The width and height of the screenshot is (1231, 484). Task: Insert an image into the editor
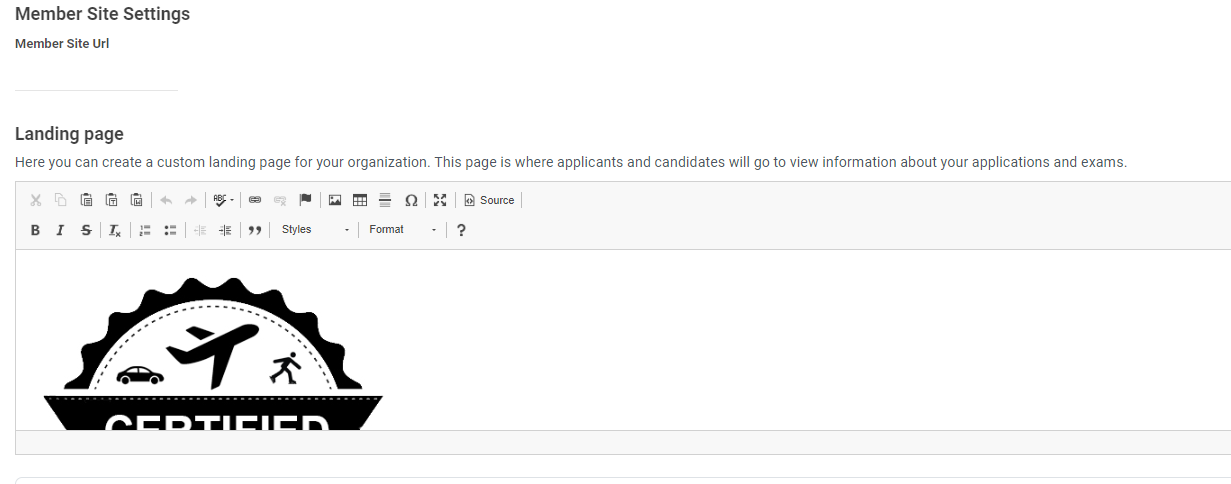click(335, 200)
